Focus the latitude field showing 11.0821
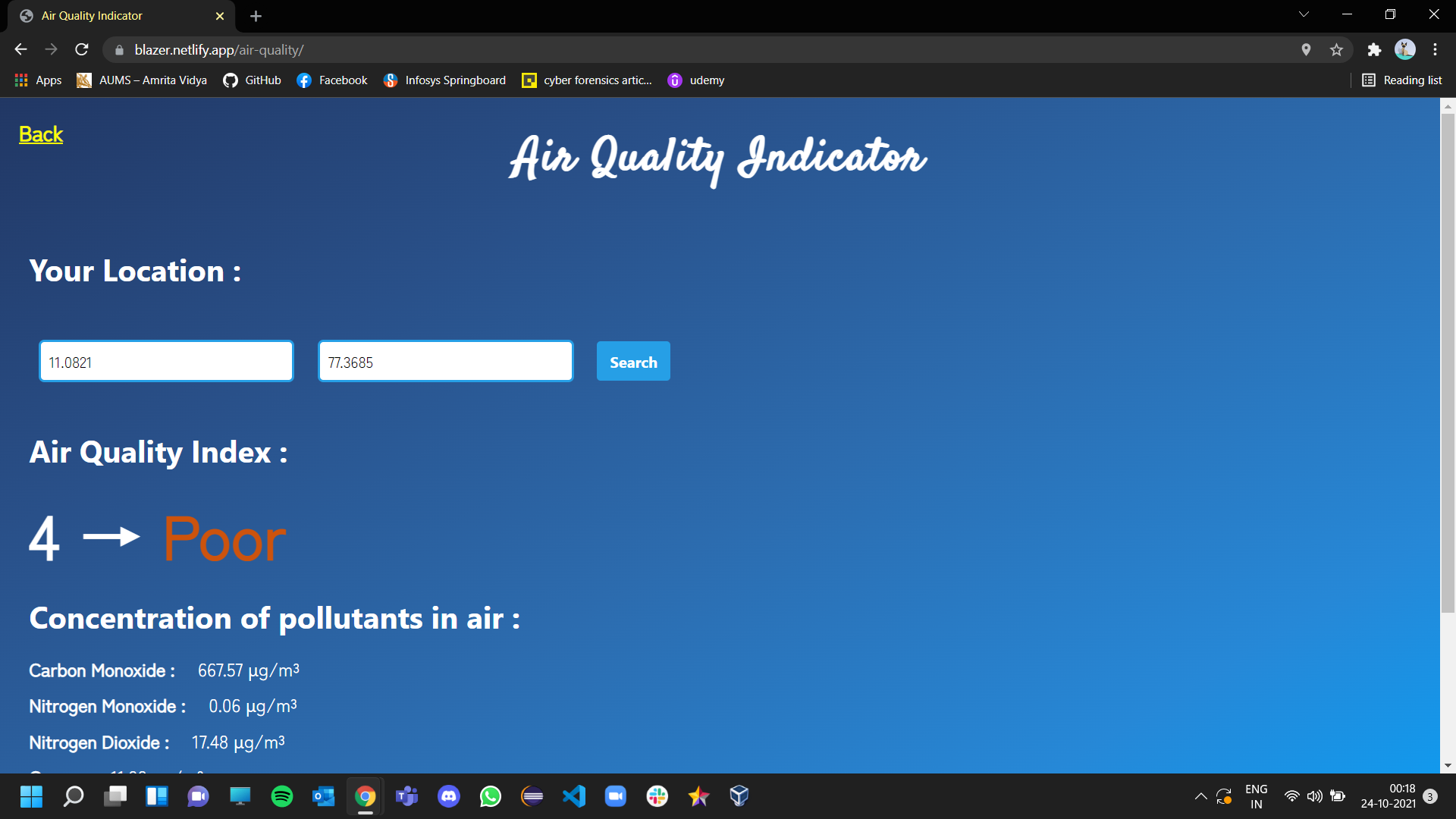The height and width of the screenshot is (819, 1456). coord(166,362)
